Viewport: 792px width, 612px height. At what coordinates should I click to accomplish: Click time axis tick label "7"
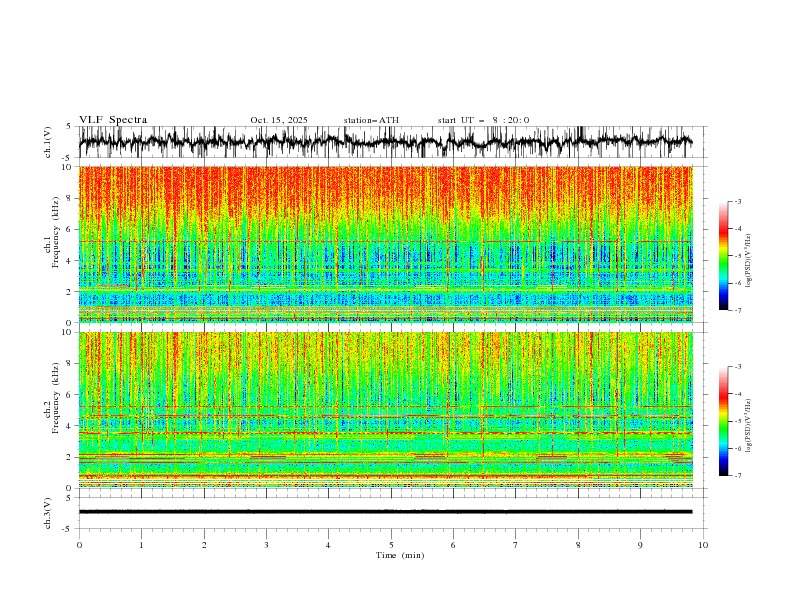(x=516, y=545)
